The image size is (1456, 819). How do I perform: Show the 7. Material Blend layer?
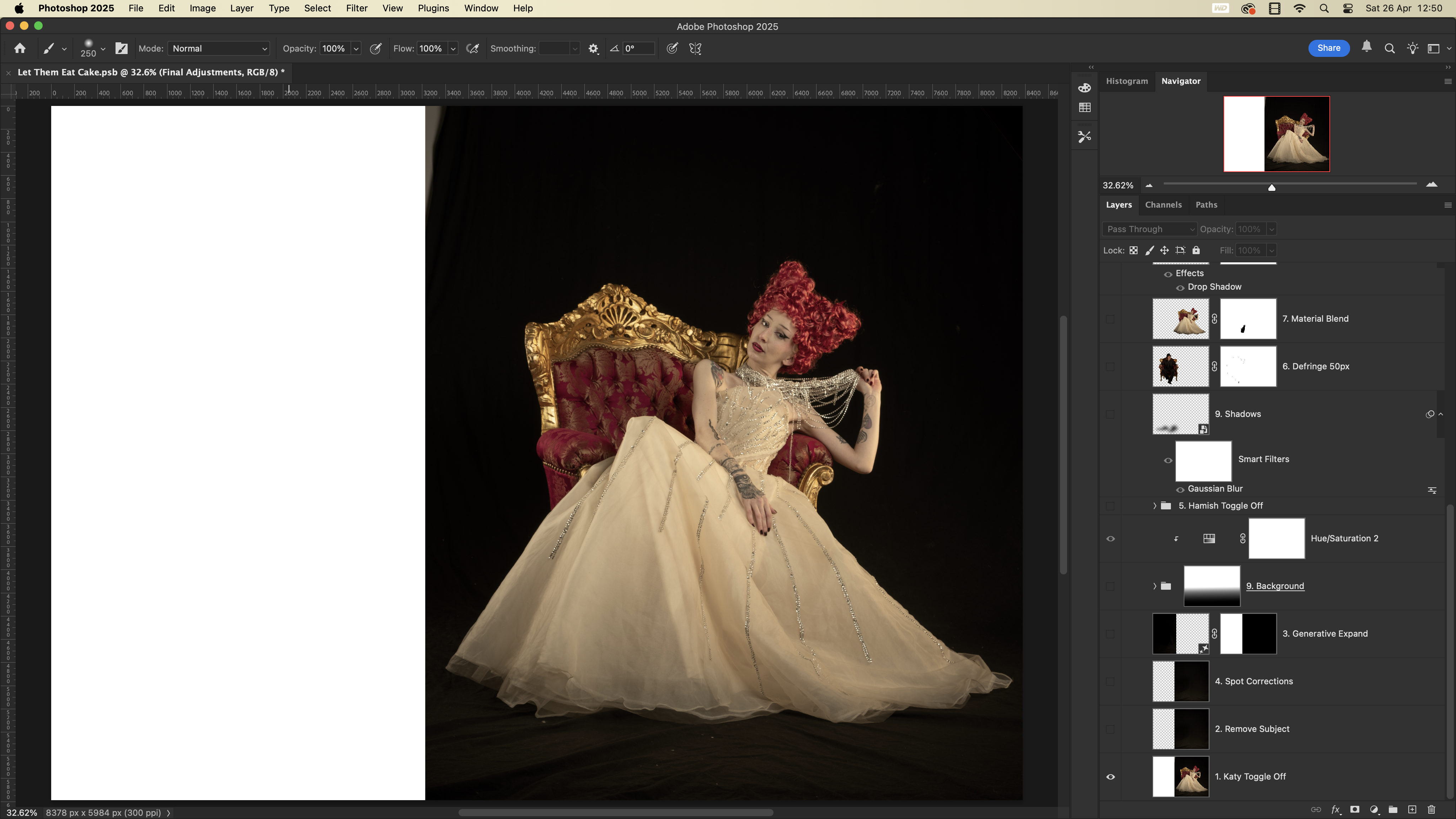1110,319
